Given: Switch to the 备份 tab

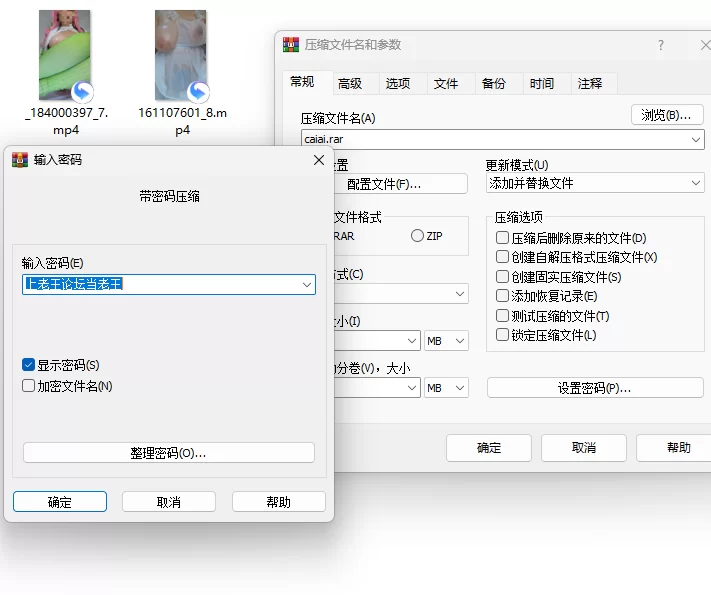Looking at the screenshot, I should (494, 83).
